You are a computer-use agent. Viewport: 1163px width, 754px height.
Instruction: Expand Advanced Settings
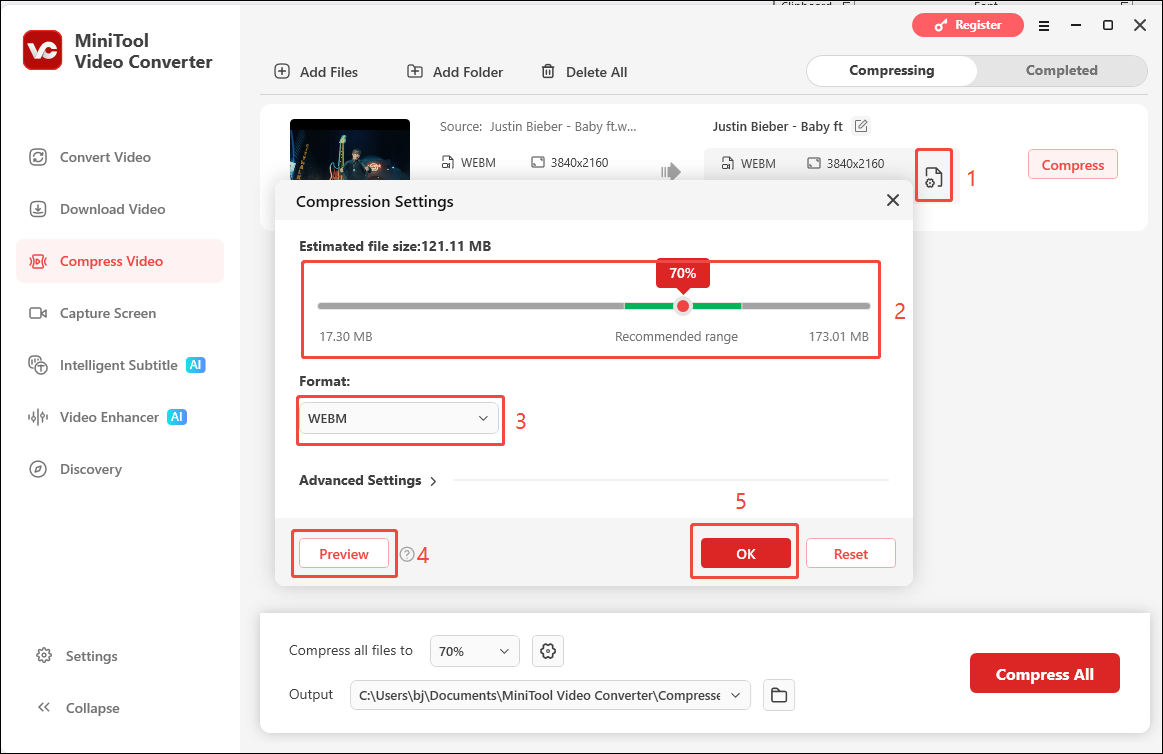tap(368, 480)
